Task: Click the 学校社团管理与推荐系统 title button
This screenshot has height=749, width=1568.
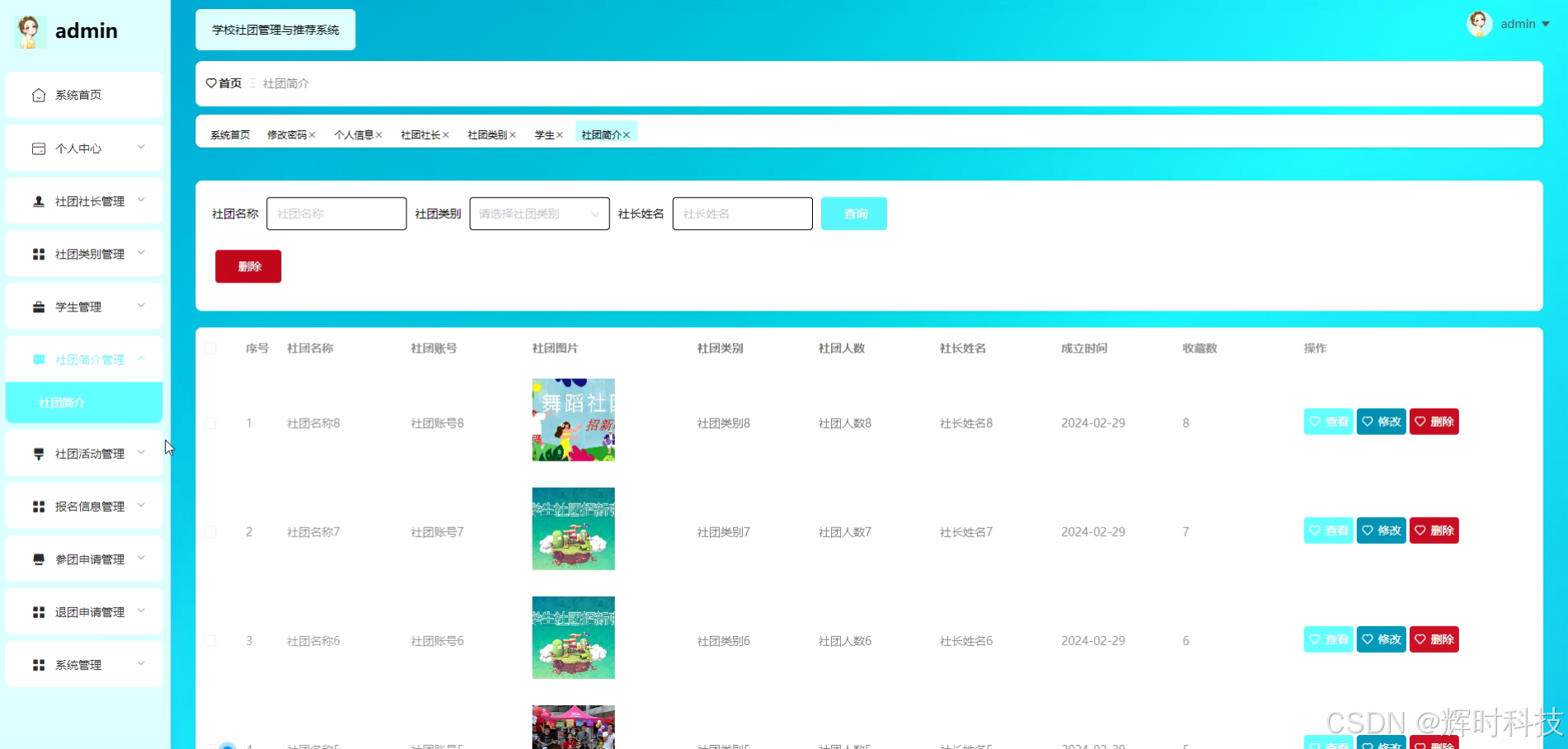Action: [275, 30]
